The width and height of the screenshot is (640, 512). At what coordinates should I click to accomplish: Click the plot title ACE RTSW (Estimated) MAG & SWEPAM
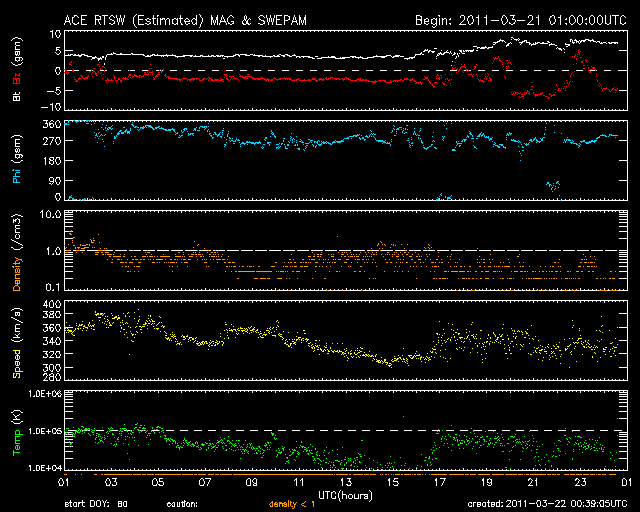[185, 21]
